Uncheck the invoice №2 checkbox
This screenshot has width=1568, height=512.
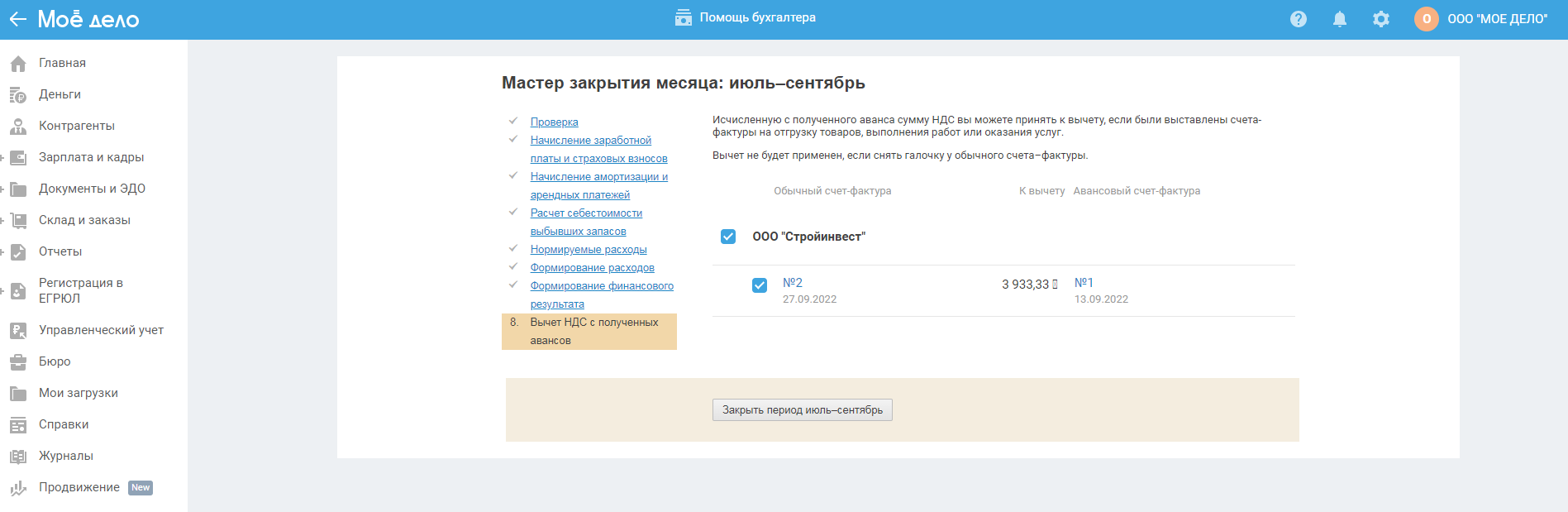tap(760, 285)
